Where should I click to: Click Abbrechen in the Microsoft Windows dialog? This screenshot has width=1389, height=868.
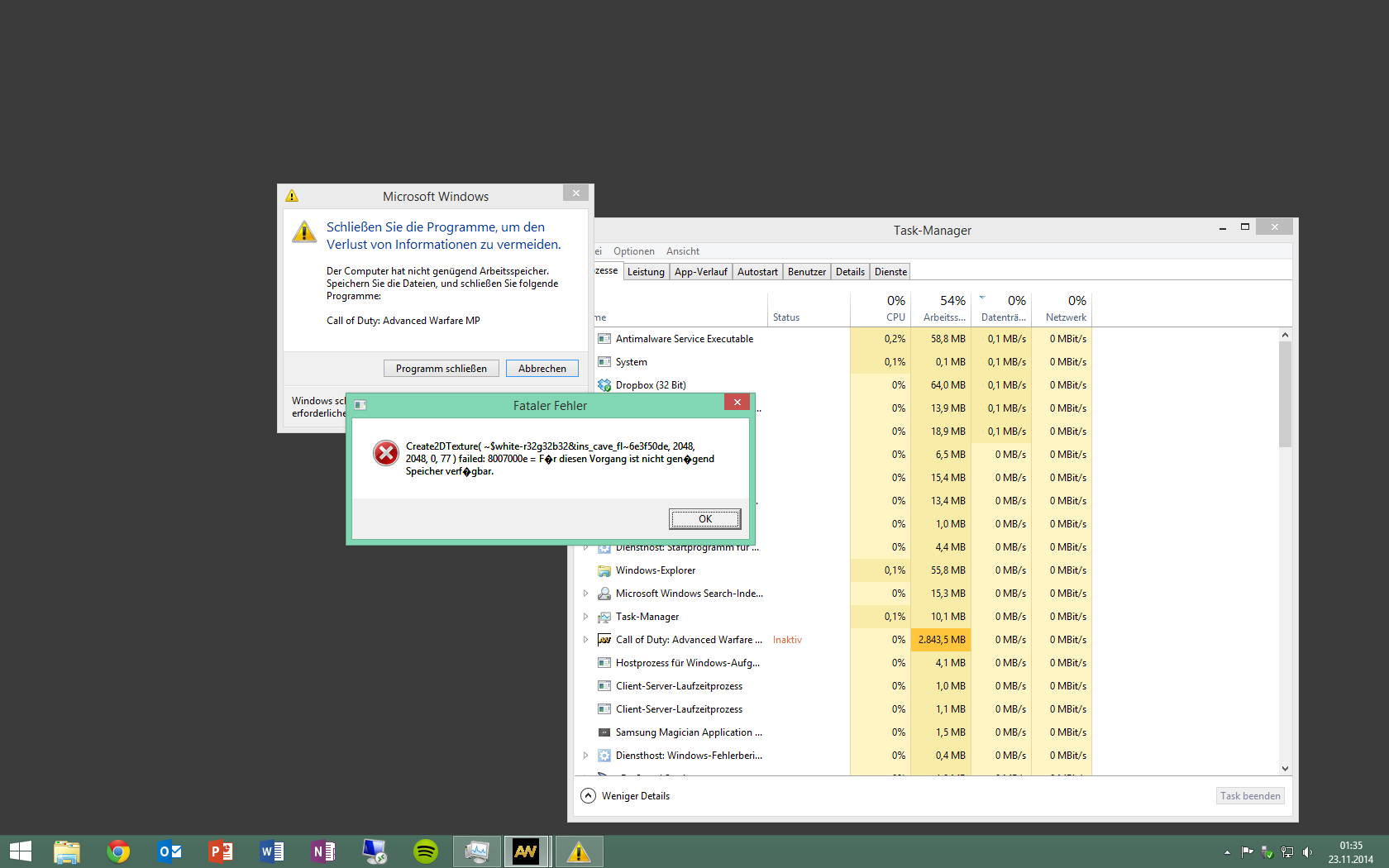point(542,369)
